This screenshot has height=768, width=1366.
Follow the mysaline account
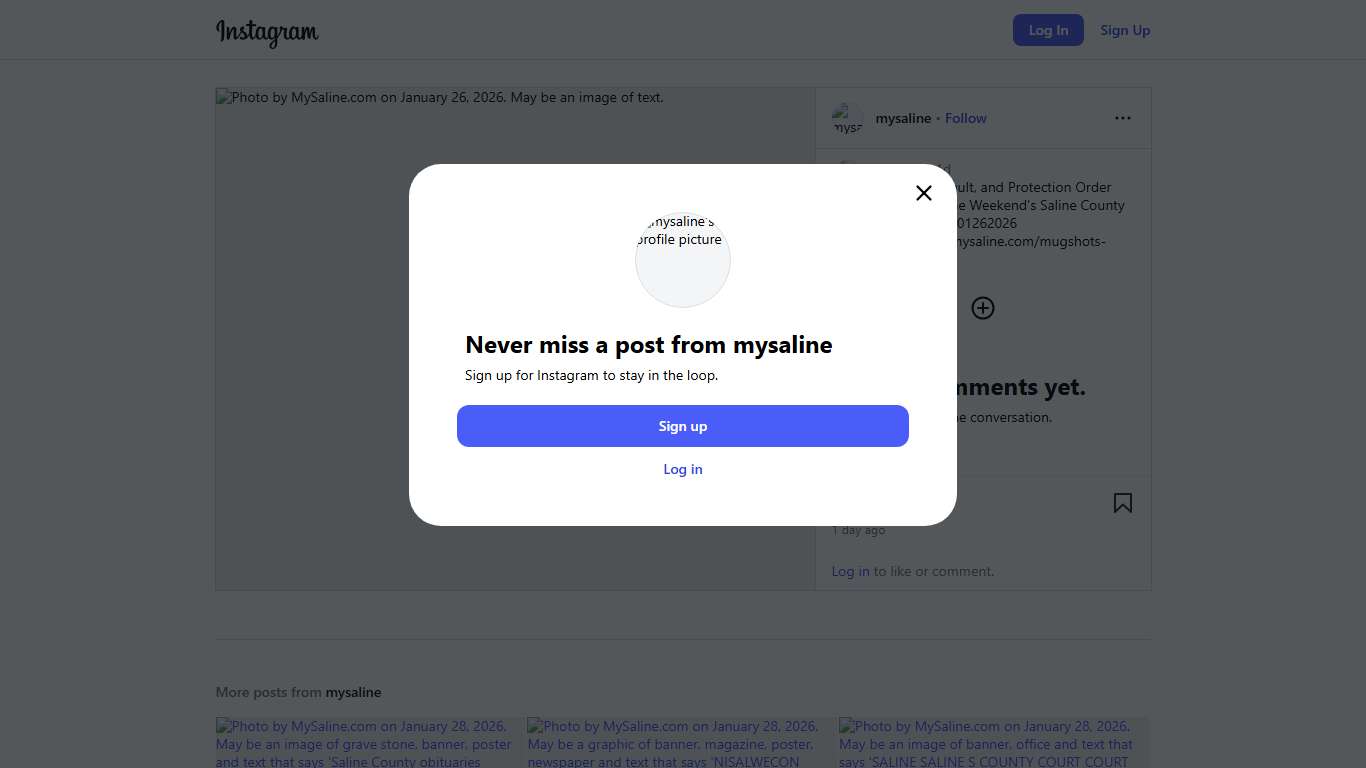tap(965, 118)
